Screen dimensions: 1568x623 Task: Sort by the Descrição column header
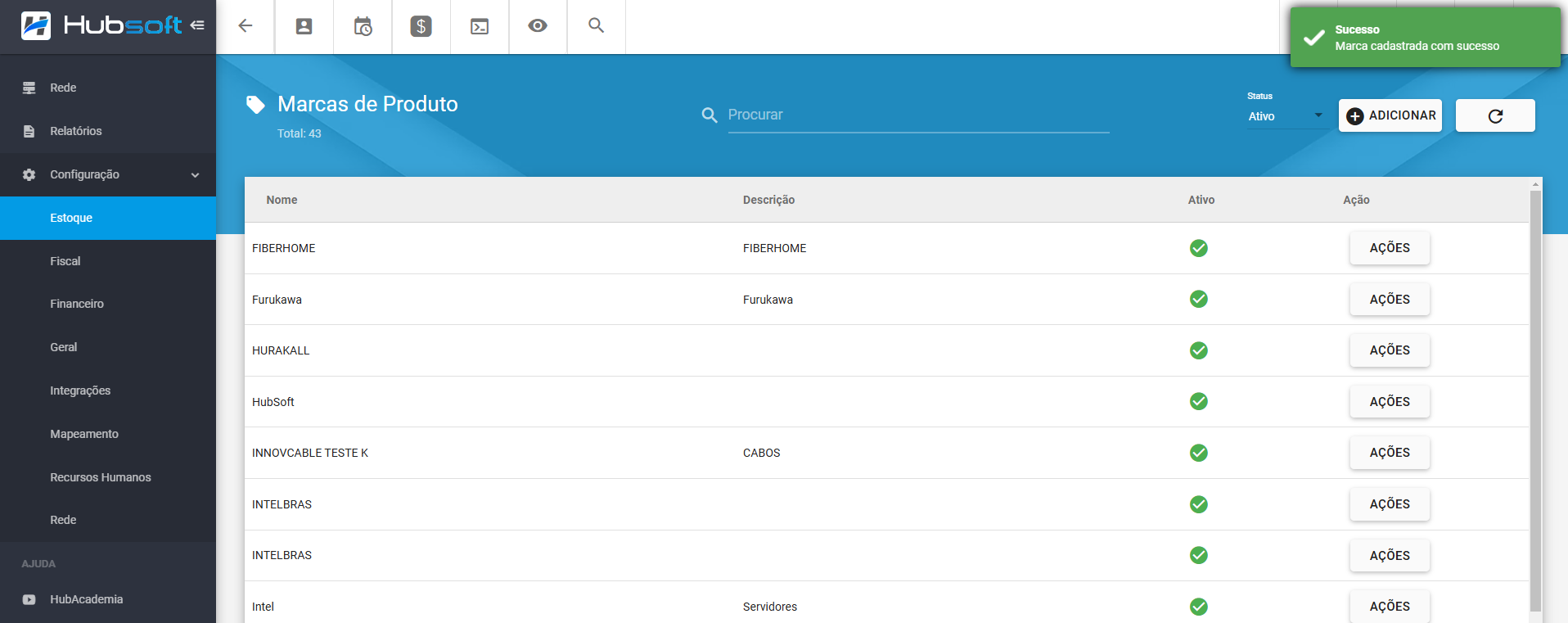(x=768, y=200)
